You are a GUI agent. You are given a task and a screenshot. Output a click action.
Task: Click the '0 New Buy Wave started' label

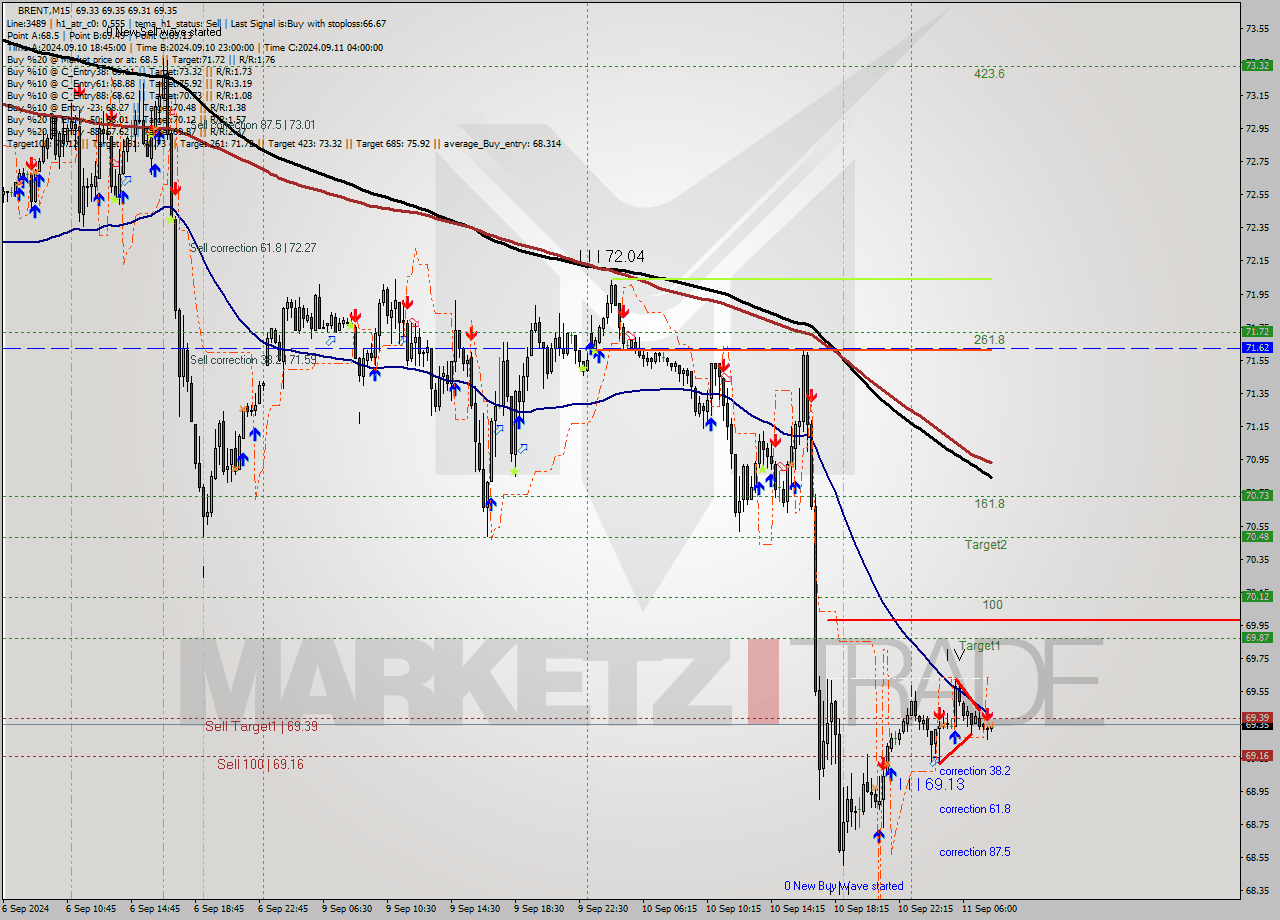click(x=843, y=886)
